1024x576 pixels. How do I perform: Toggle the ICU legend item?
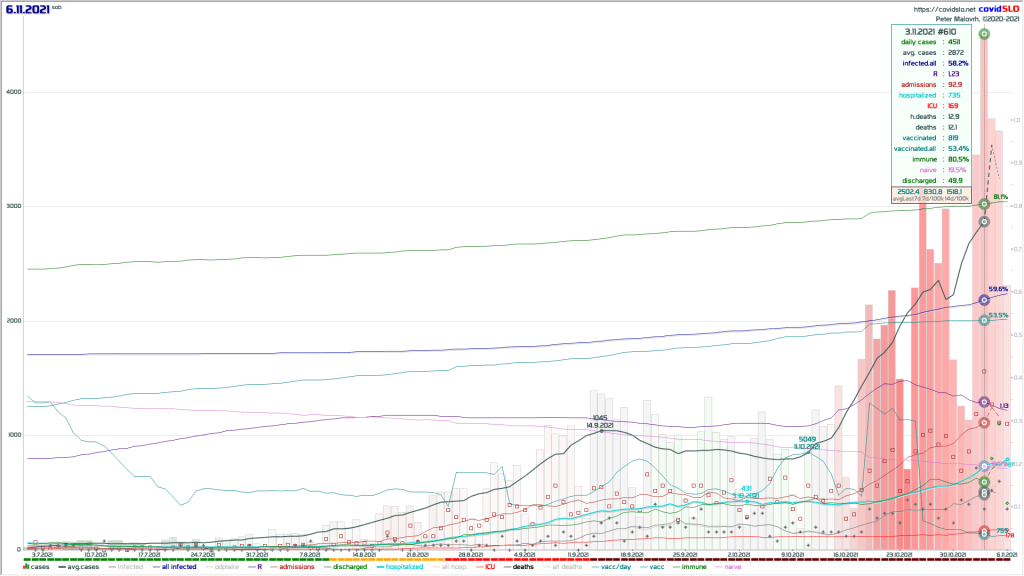(x=490, y=567)
